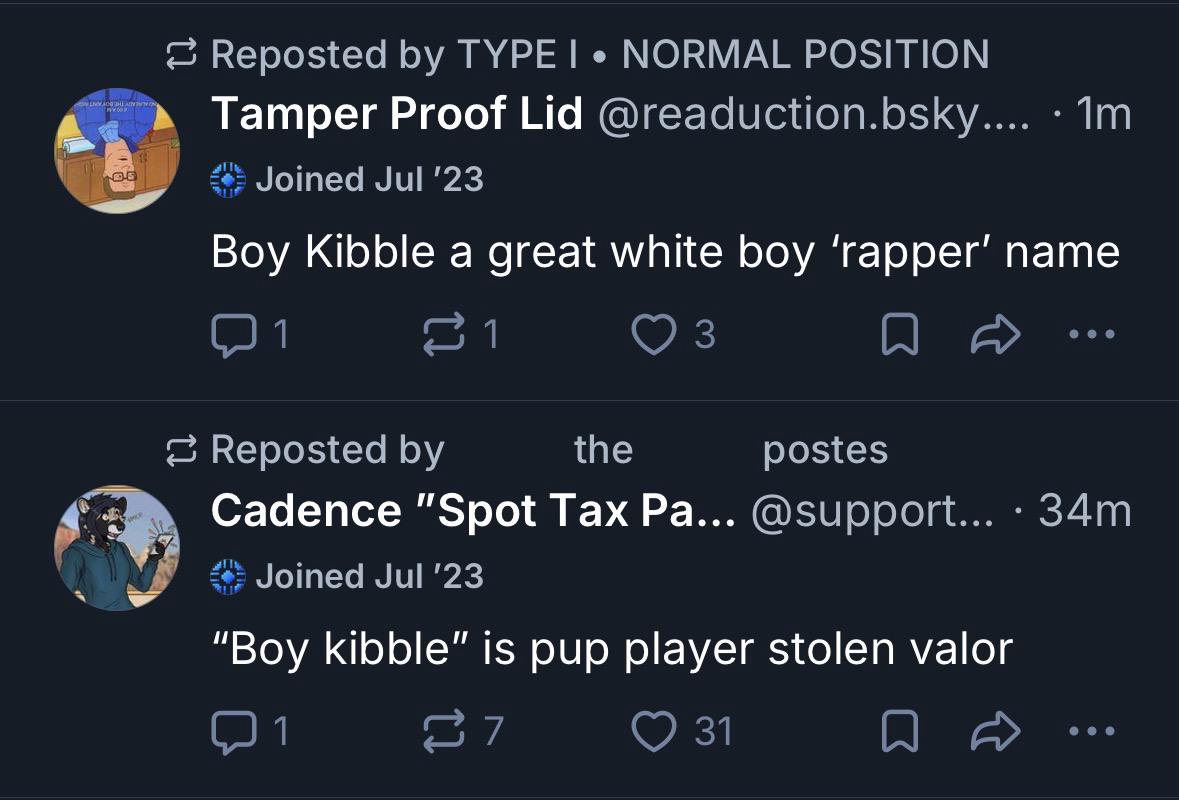Open the Tamper Proof Lid display name
The image size is (1179, 800).
click(397, 115)
